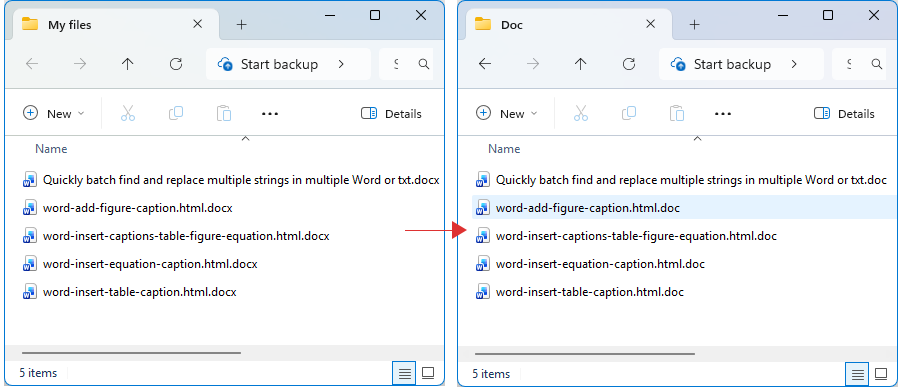
Task: Click horizontal scrollbar in Doc window
Action: point(585,353)
